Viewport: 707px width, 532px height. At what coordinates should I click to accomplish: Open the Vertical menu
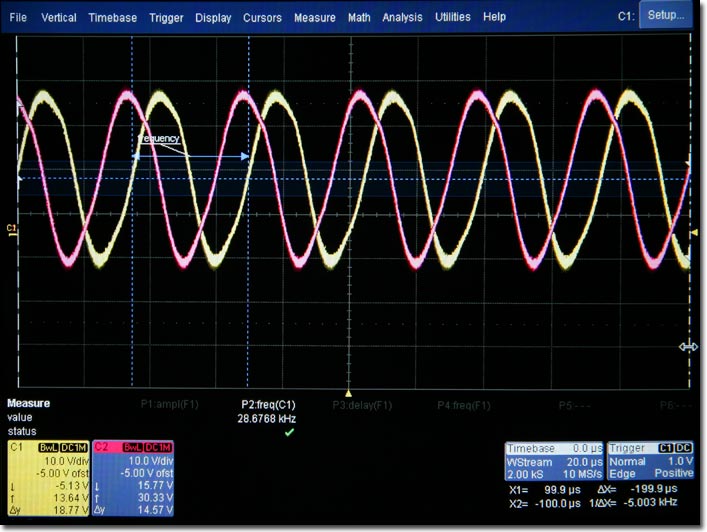point(58,17)
